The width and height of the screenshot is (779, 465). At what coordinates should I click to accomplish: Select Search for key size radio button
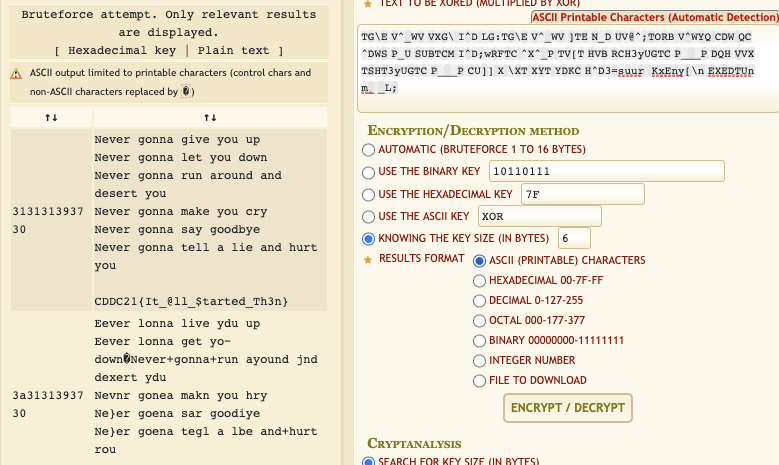(x=368, y=462)
